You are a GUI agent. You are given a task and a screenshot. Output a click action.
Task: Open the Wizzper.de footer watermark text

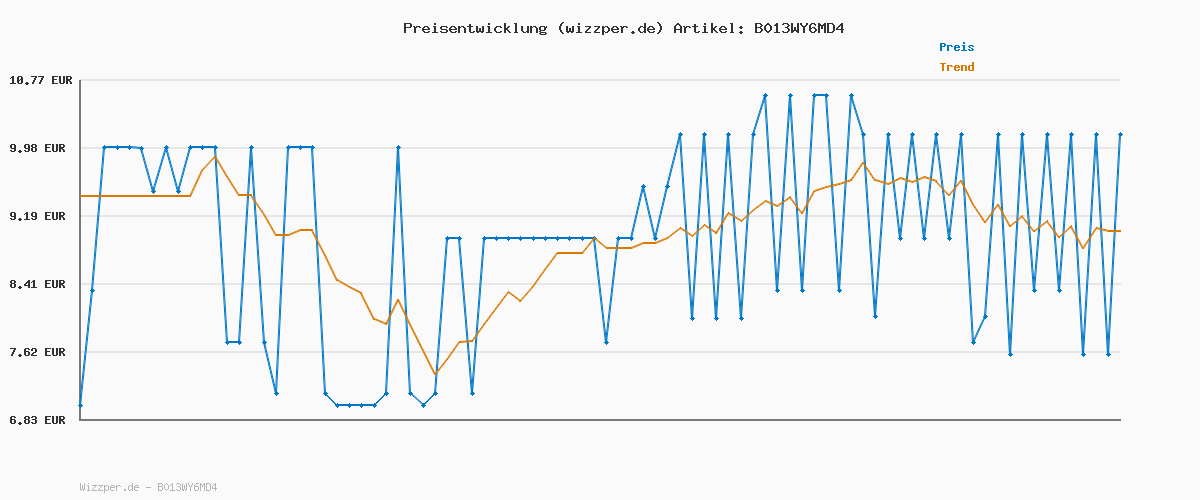coord(148,487)
